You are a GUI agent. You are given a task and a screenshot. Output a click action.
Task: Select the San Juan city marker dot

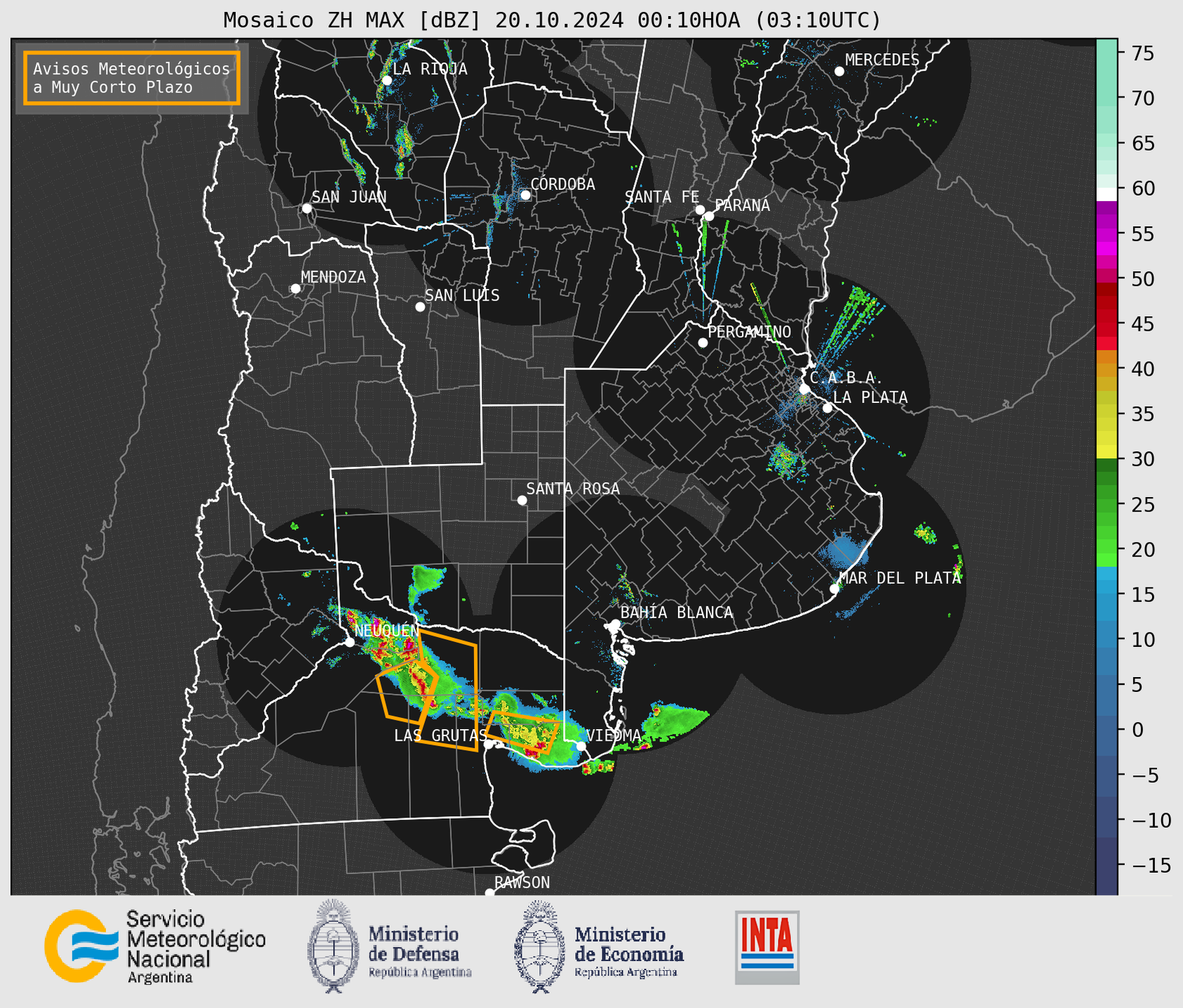point(306,208)
